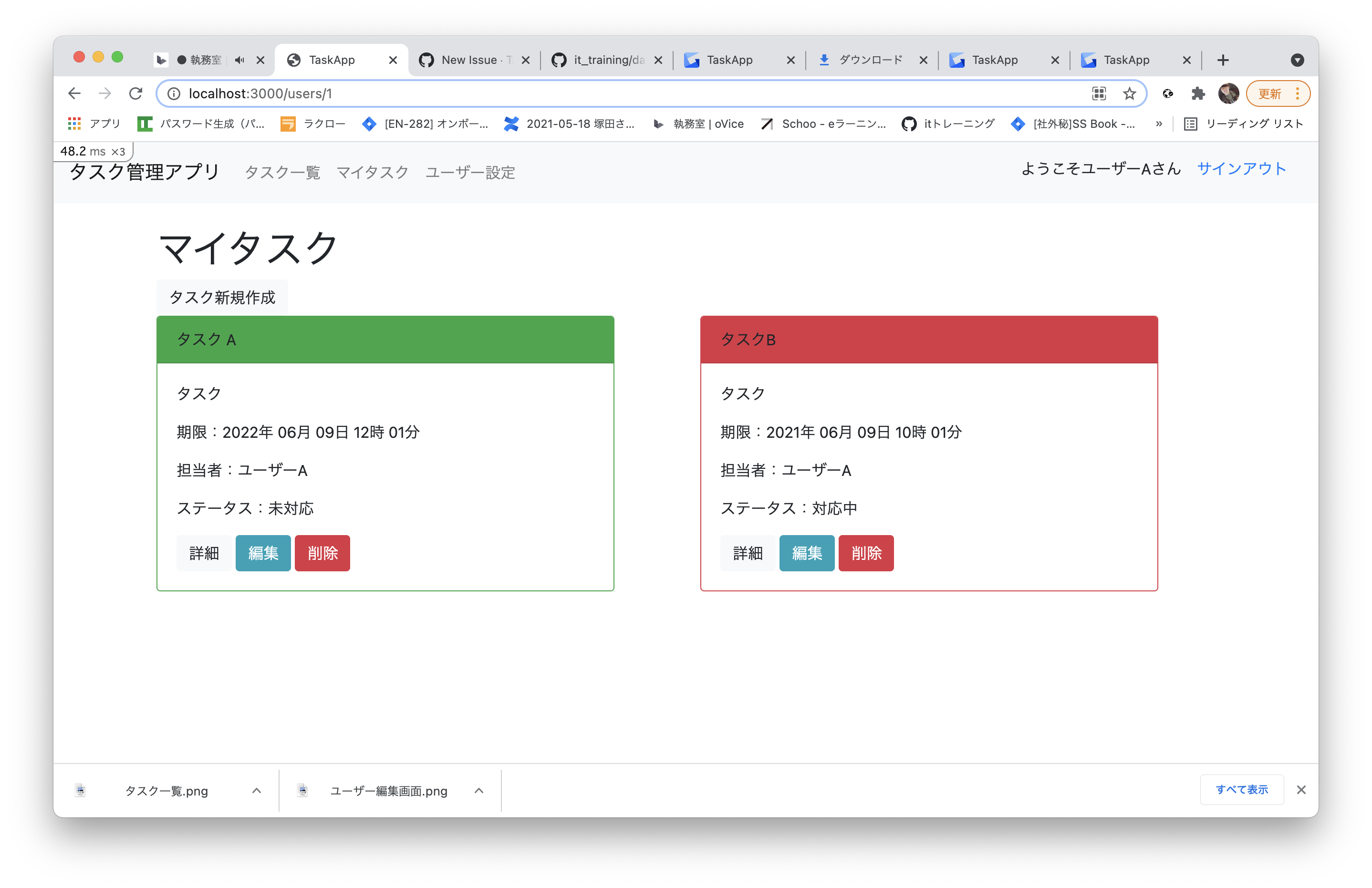Open the QR code icon in address bar

[x=1099, y=93]
